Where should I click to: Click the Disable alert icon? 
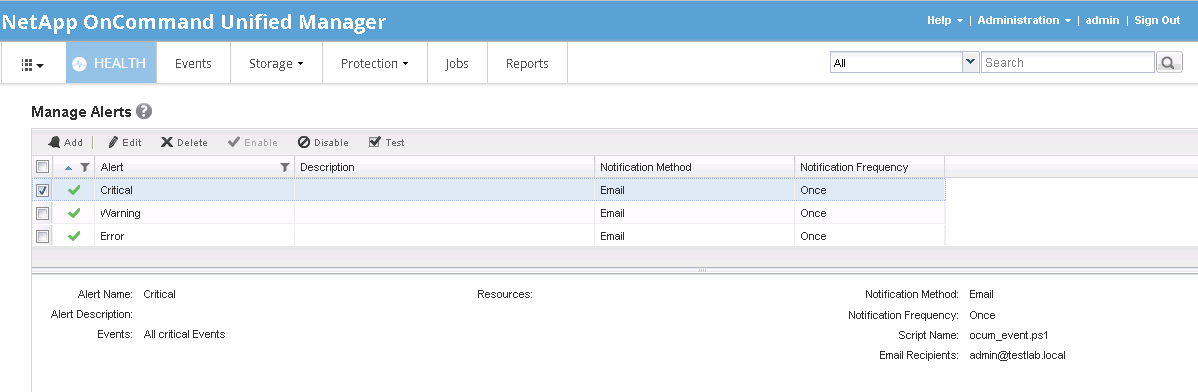point(303,142)
